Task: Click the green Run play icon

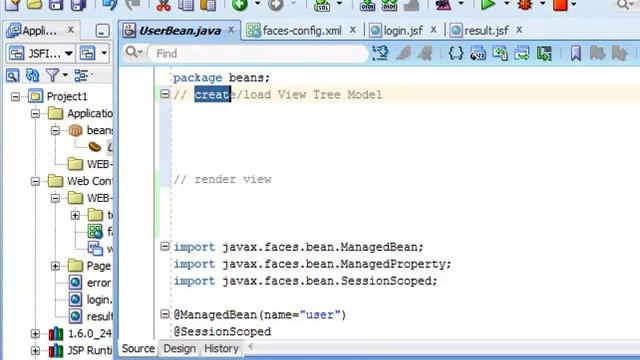Action: (487, 4)
